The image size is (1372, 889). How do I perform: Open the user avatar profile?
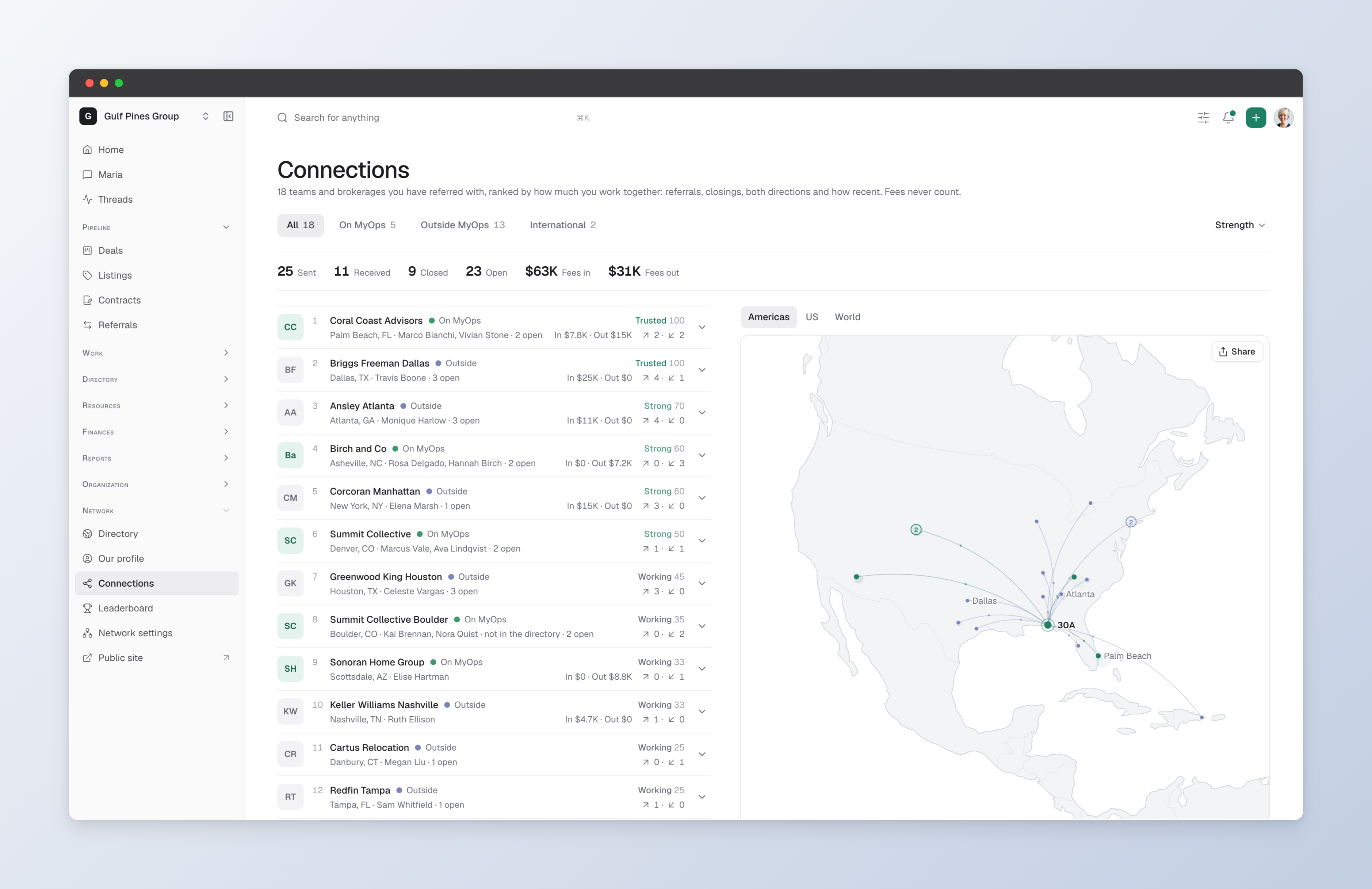(x=1283, y=118)
